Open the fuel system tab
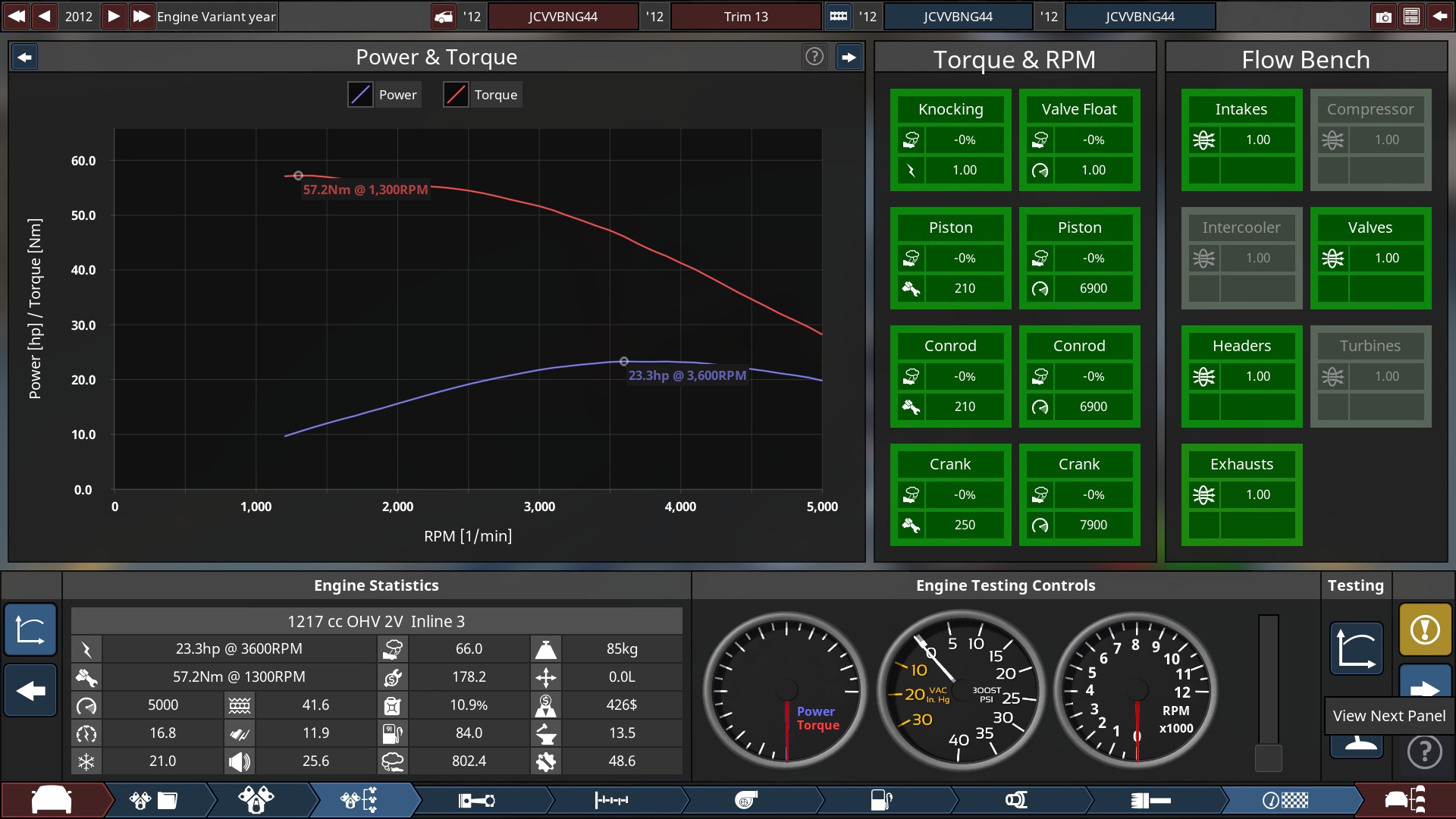This screenshot has height=819, width=1456. pos(881,800)
